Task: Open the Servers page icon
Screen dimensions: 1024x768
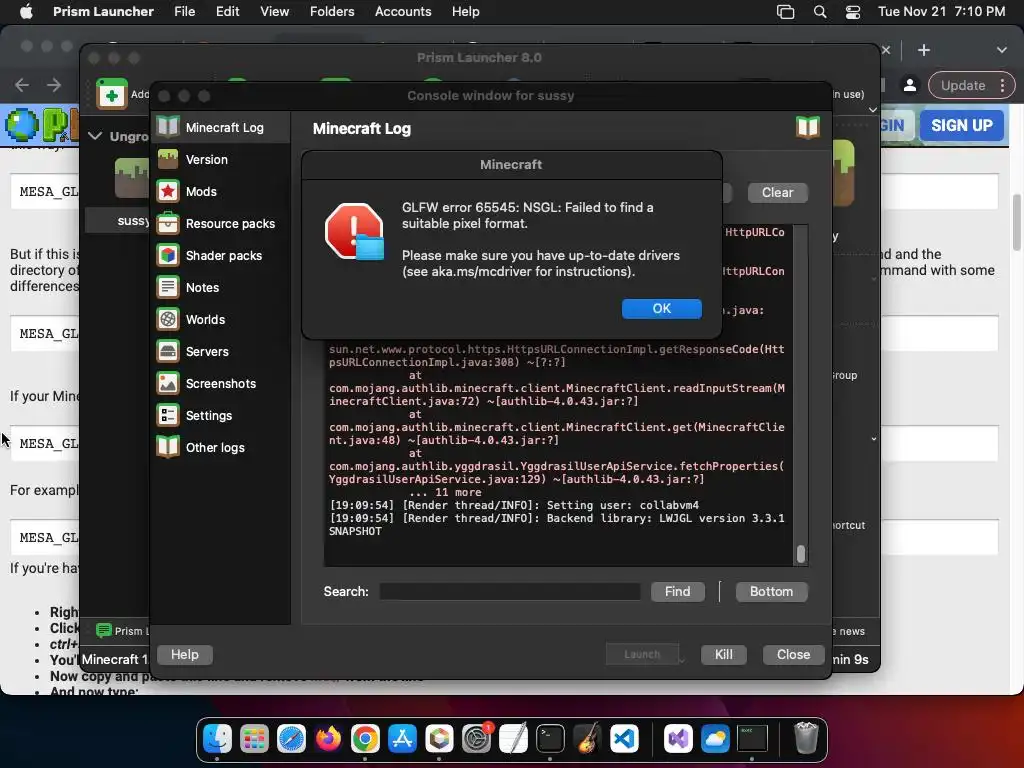Action: [x=168, y=351]
